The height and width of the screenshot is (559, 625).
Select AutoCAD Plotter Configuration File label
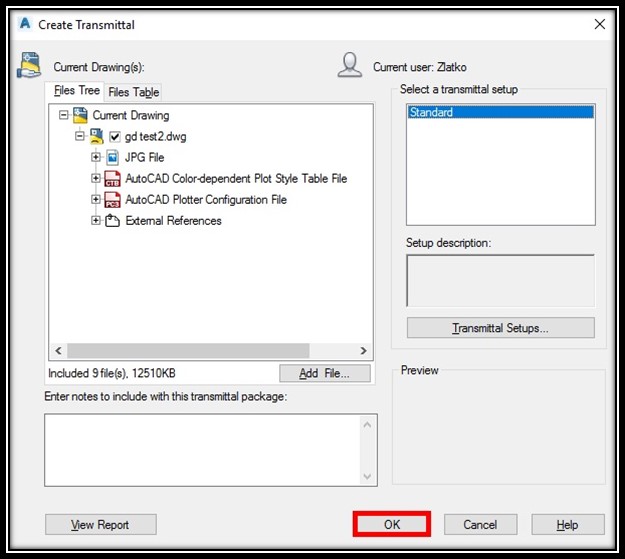coord(206,200)
